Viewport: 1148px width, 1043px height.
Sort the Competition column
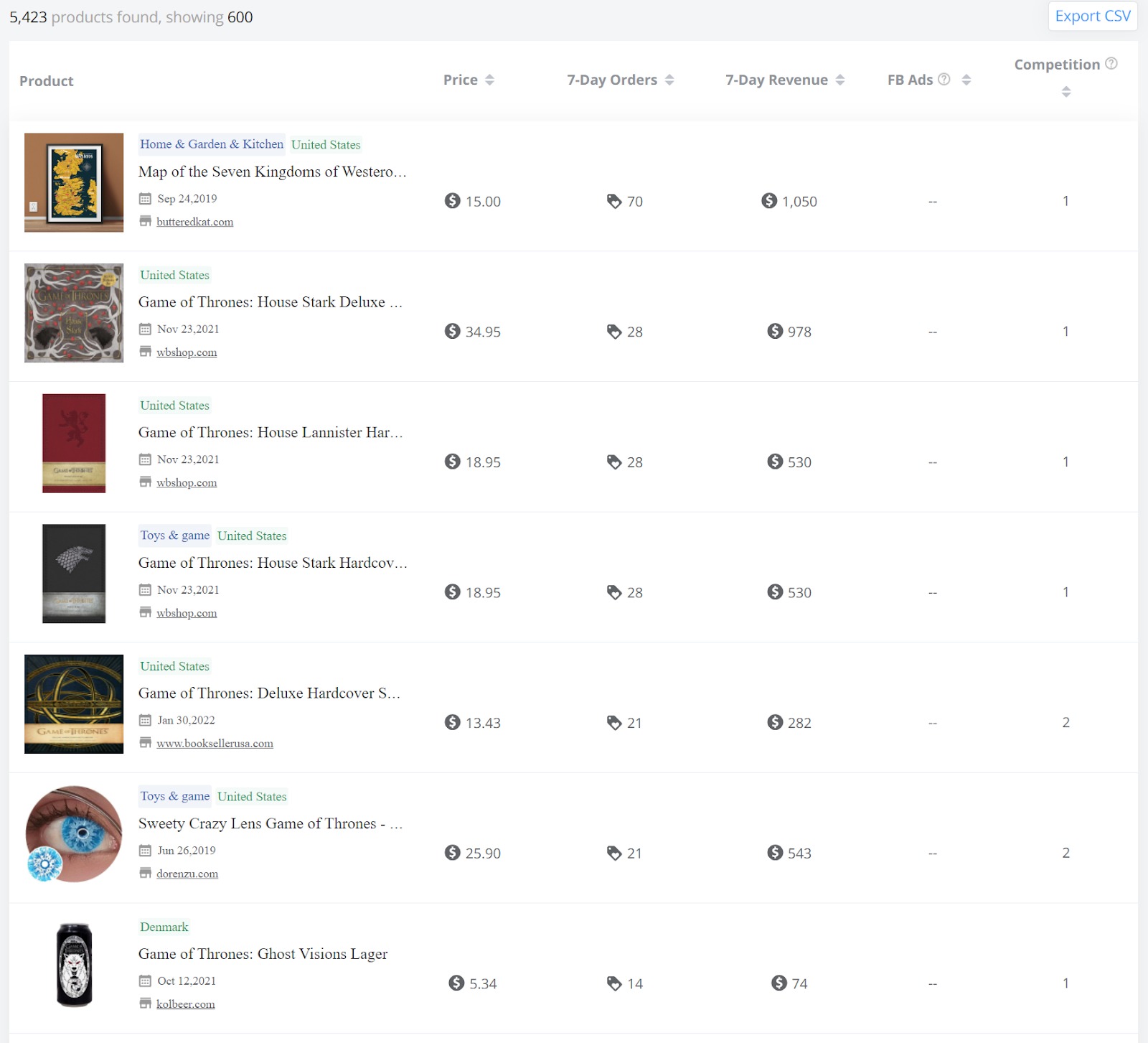coord(1065,90)
